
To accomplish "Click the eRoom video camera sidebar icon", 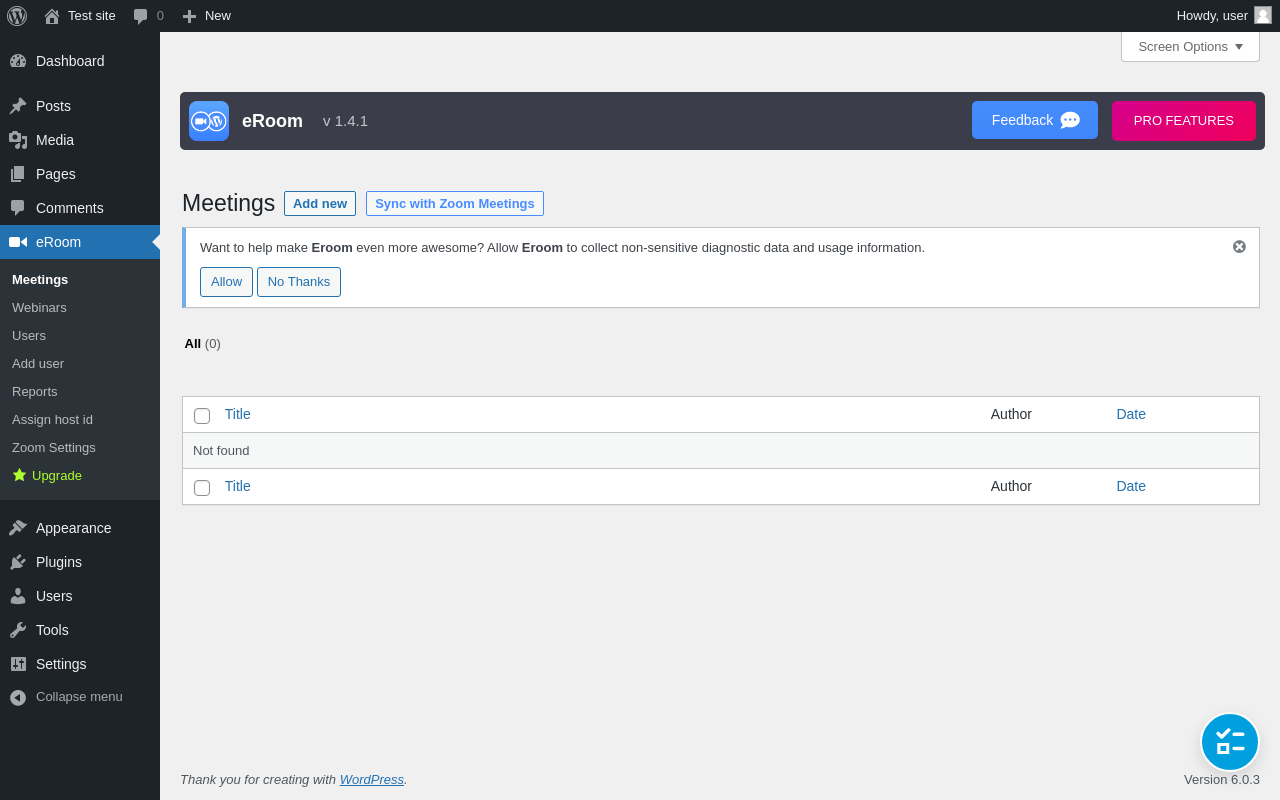I will 18,242.
